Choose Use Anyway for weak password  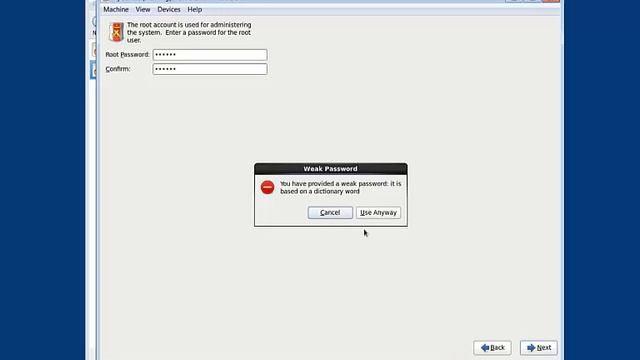coord(378,213)
